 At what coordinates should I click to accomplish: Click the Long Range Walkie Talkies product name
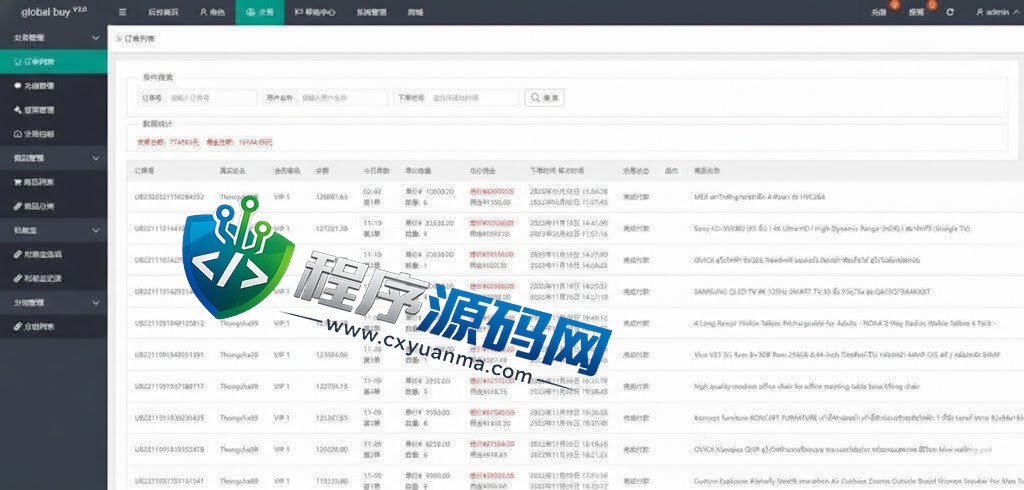(x=844, y=323)
